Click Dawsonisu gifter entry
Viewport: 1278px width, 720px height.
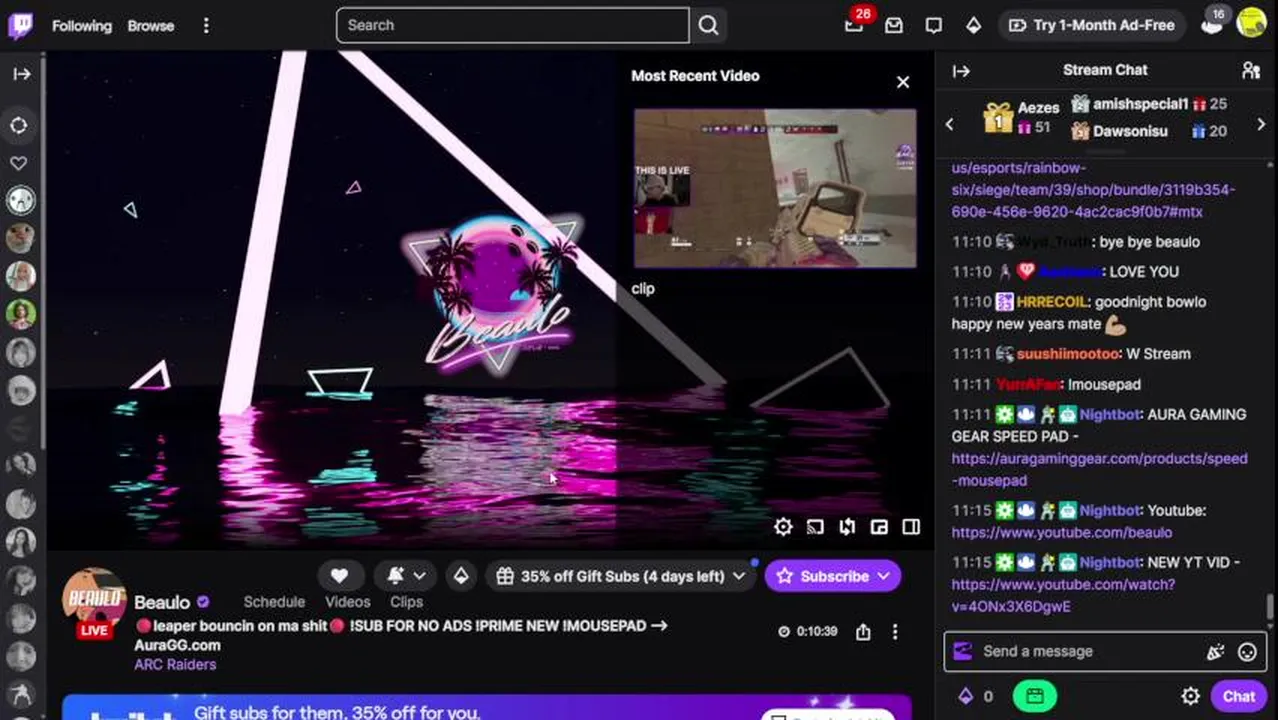click(1149, 131)
